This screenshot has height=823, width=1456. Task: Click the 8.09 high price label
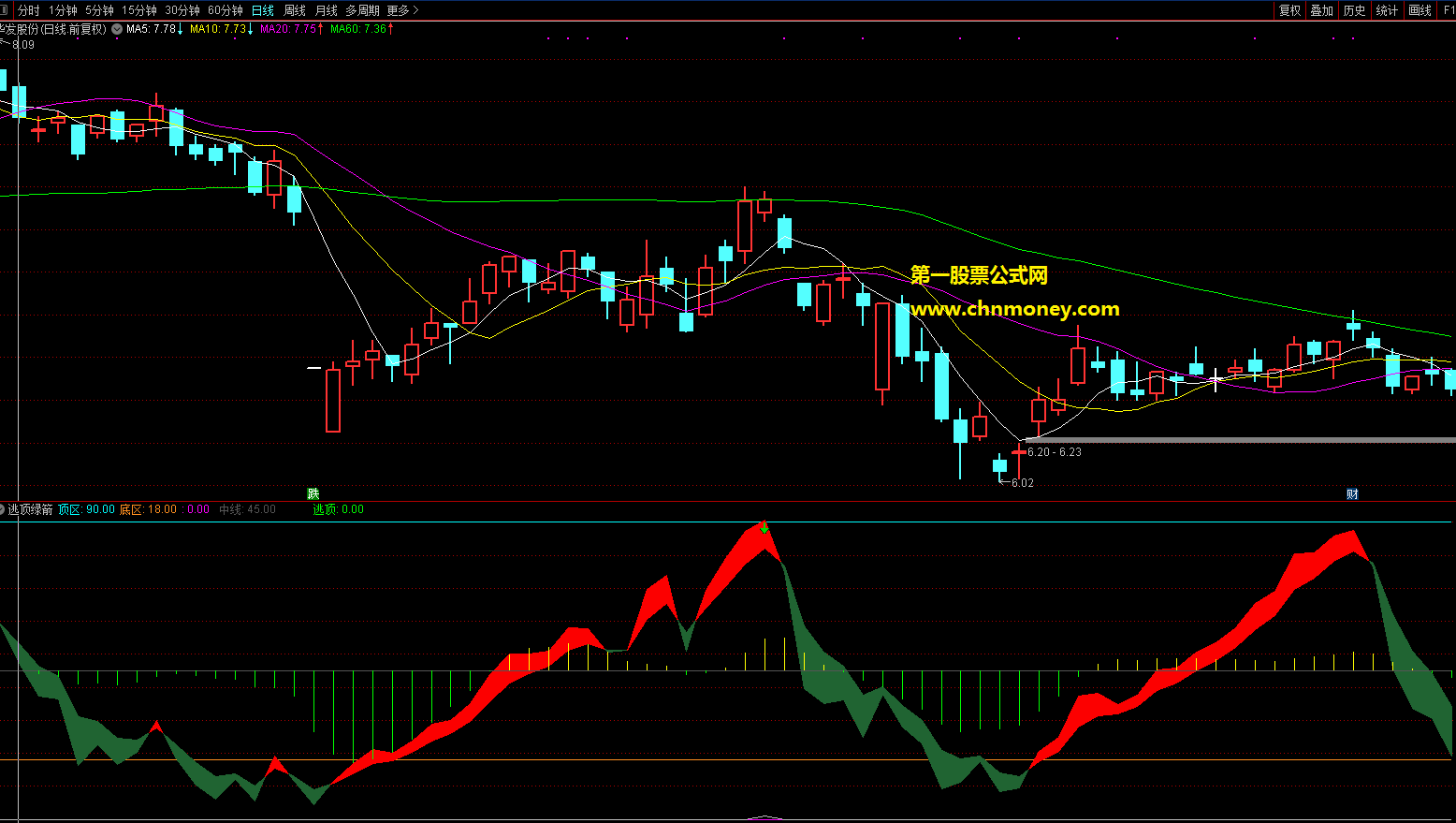pos(22,45)
